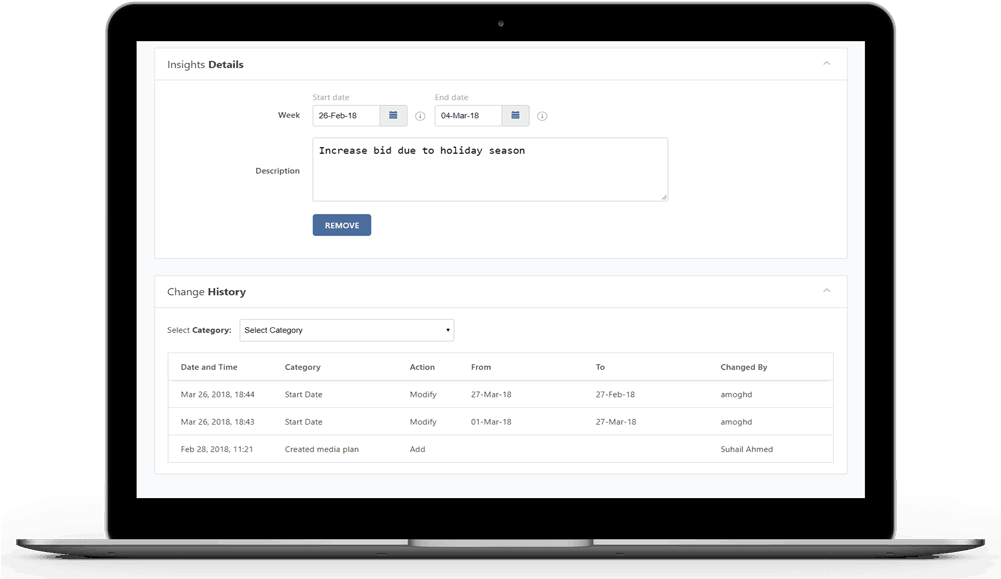Select the Mar 26, 2018, 18:43 entry
1001x579 pixels.
tap(500, 422)
